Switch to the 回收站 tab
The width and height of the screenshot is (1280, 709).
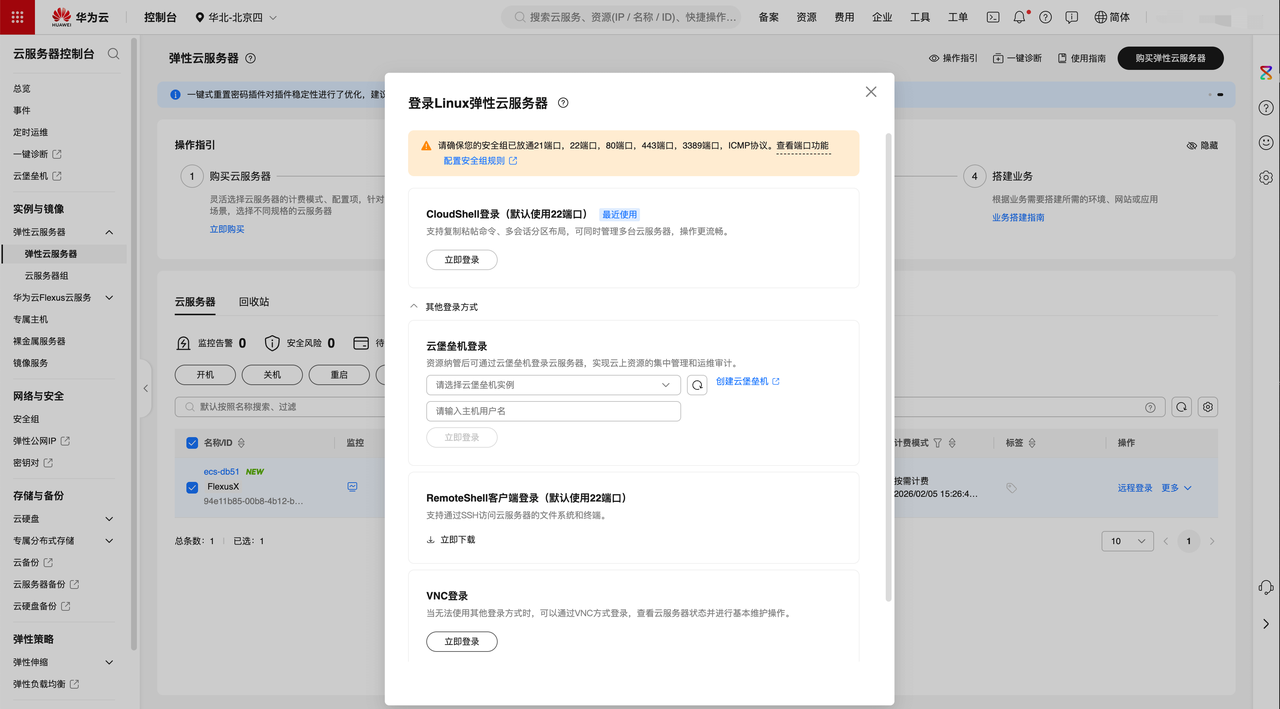254,301
